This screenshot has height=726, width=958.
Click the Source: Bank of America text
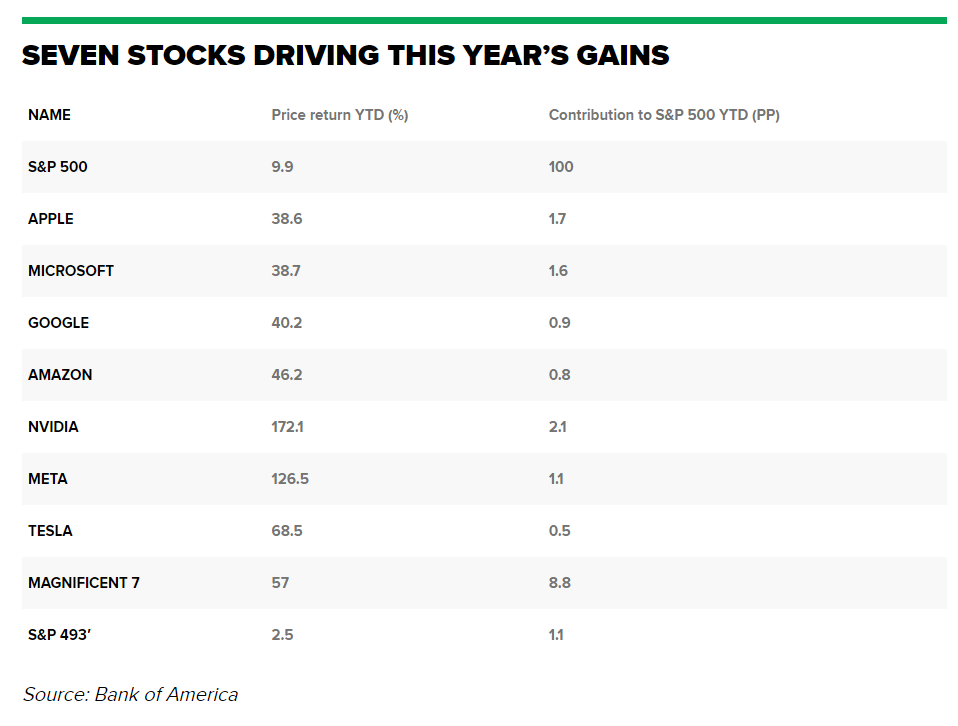[x=130, y=695]
